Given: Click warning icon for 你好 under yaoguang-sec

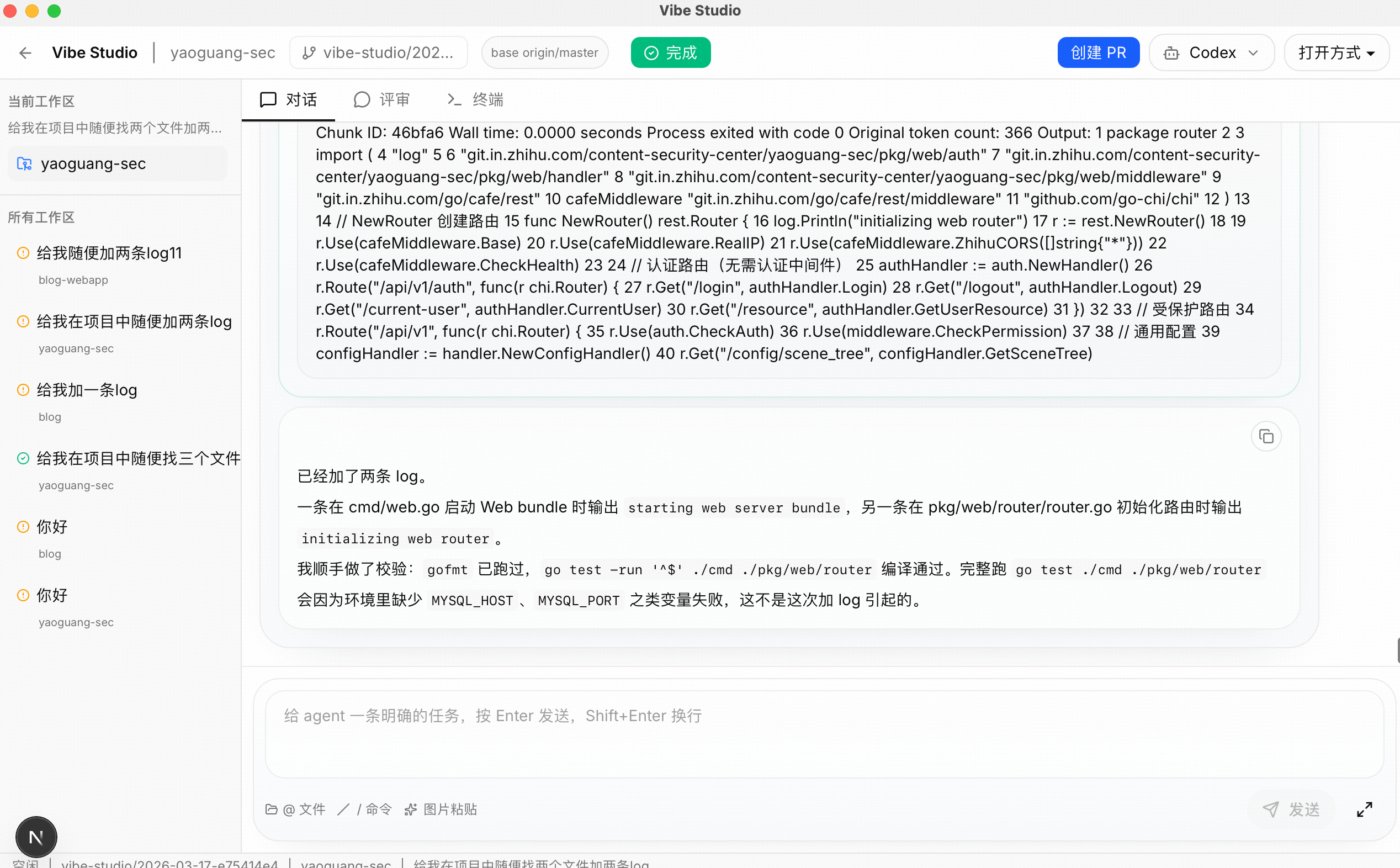Looking at the screenshot, I should click(23, 595).
